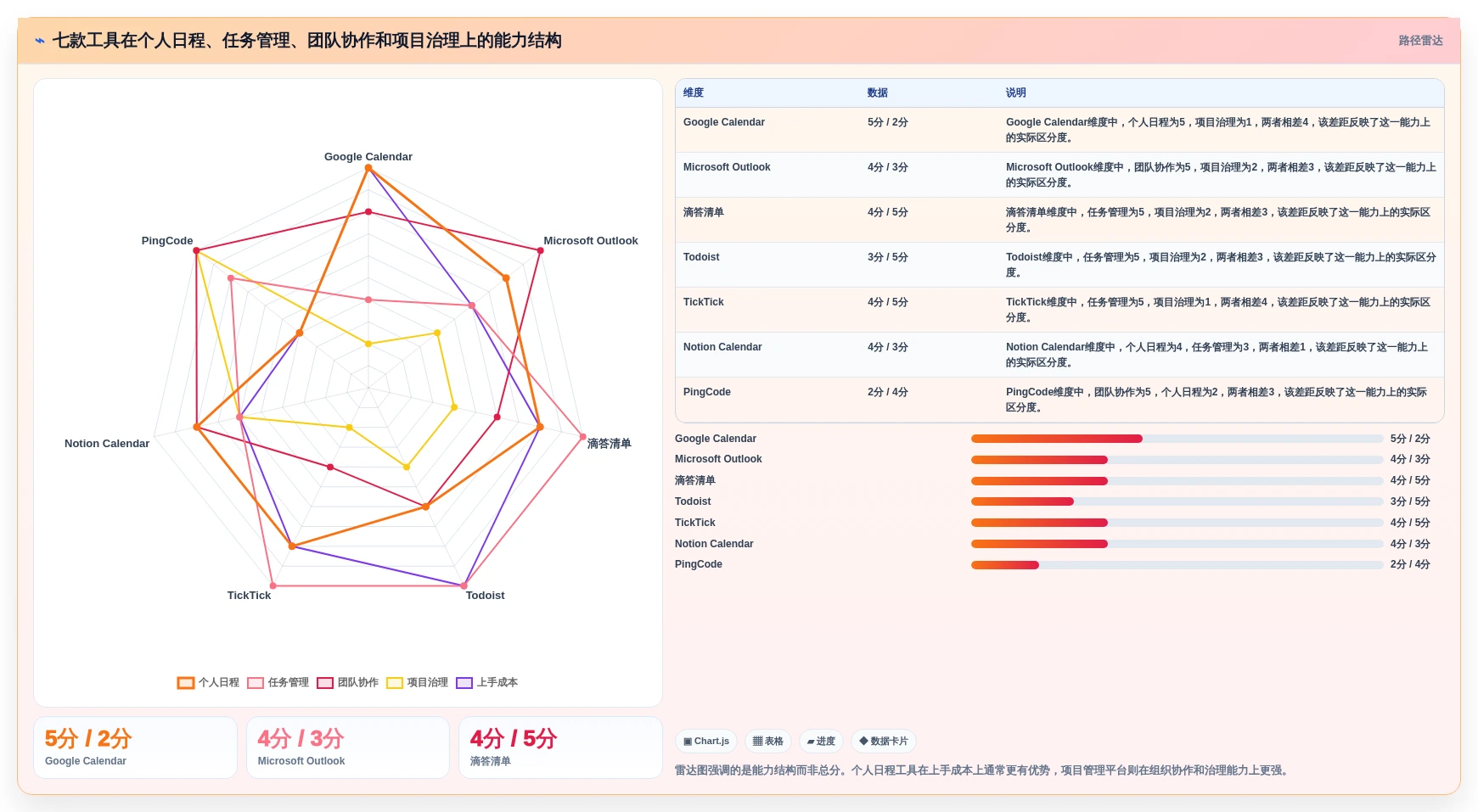Click the TickTick radar axis label
The width and height of the screenshot is (1478, 812).
pos(249,596)
